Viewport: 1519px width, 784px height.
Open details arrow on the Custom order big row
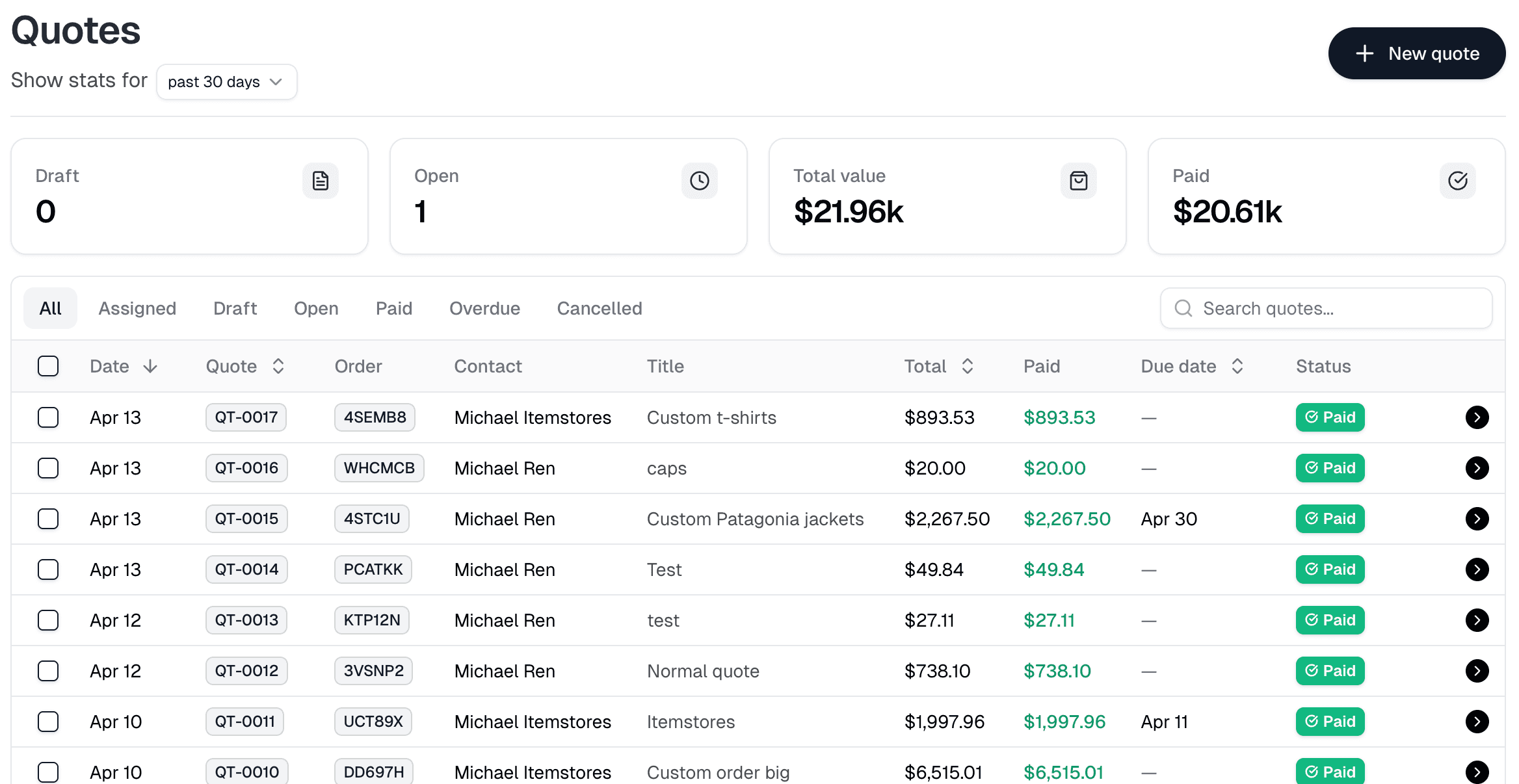1477,772
